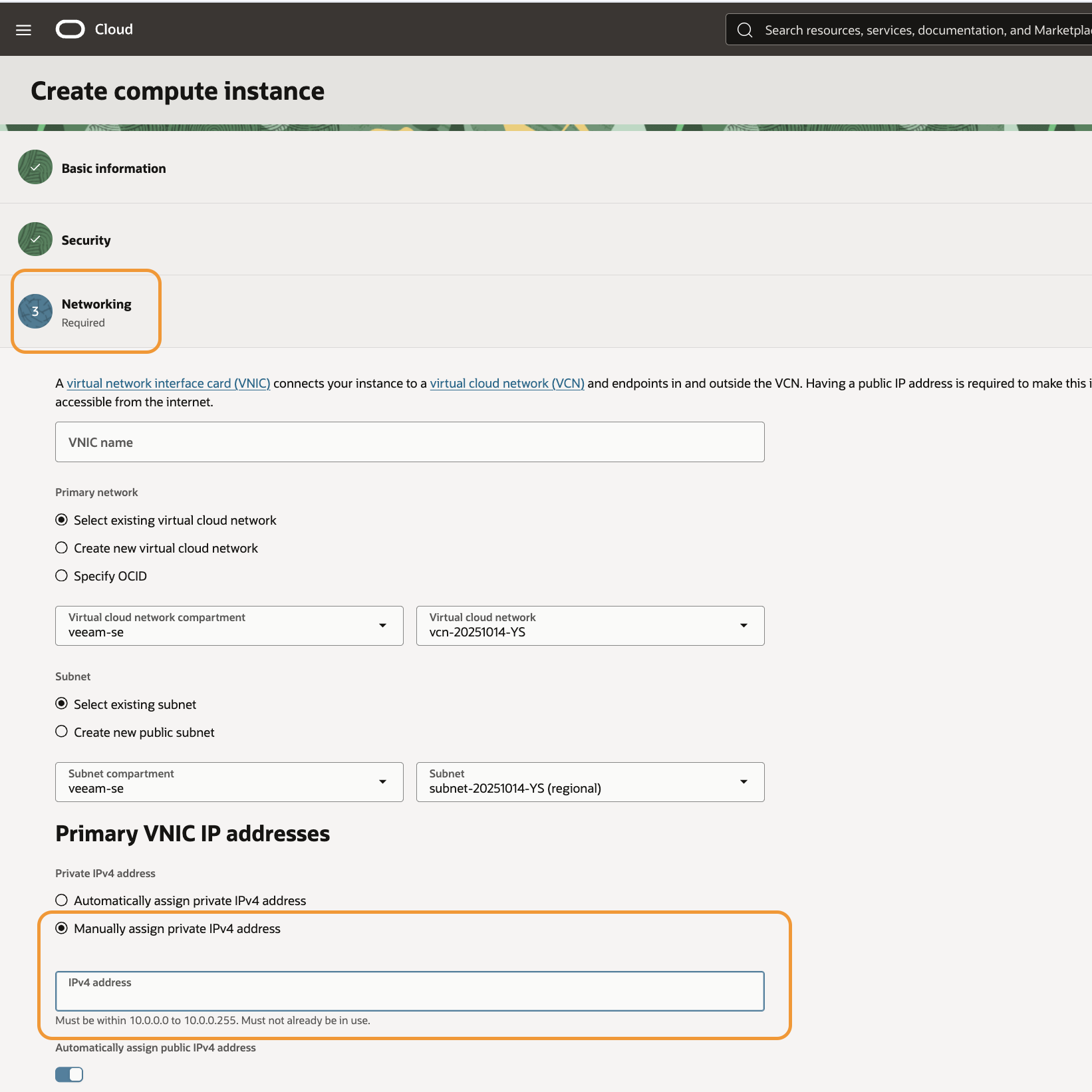
Task: Open the hamburger navigation menu
Action: [23, 30]
